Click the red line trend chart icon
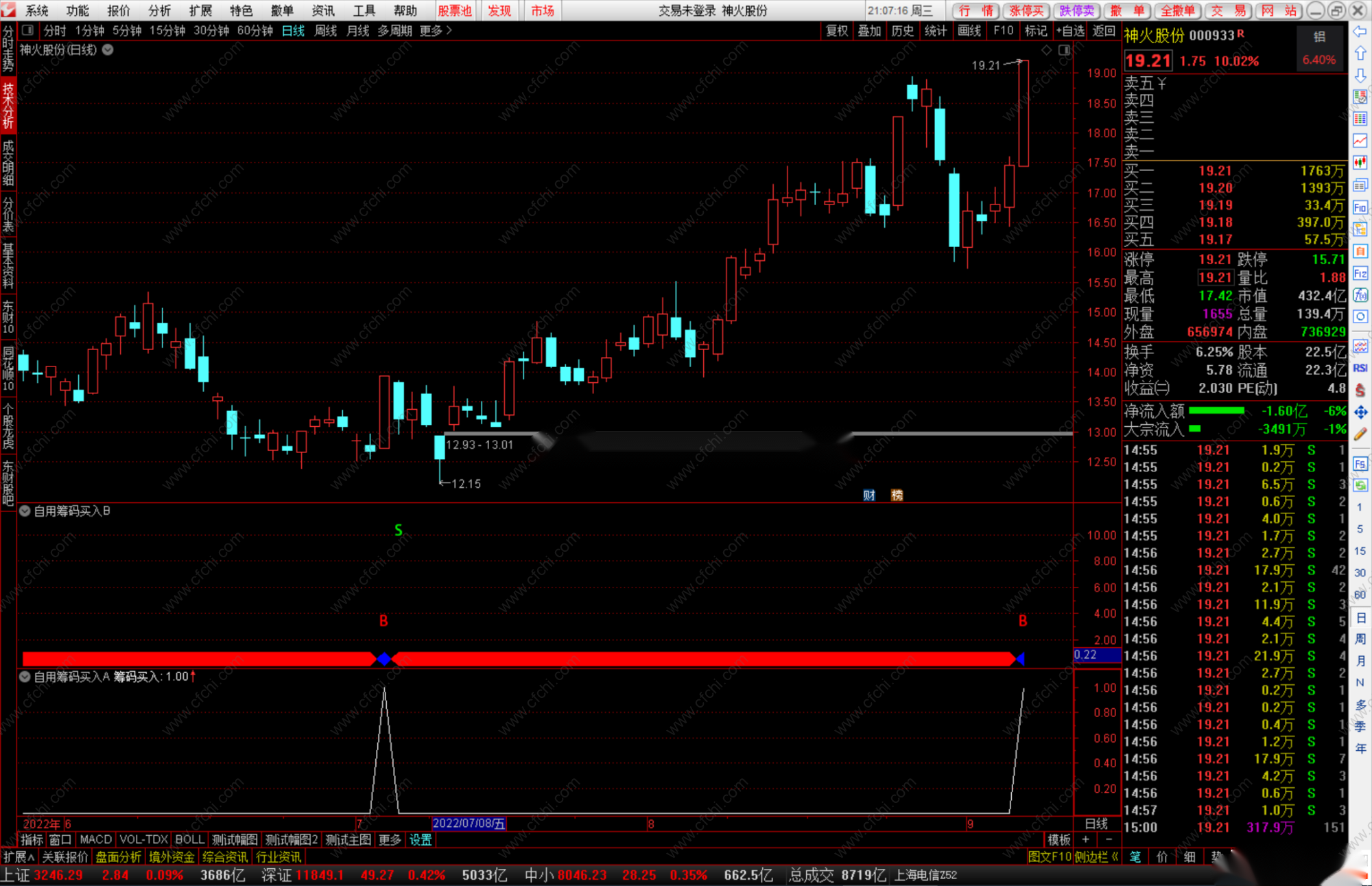Screen dimensions: 1372x886 [1360, 141]
